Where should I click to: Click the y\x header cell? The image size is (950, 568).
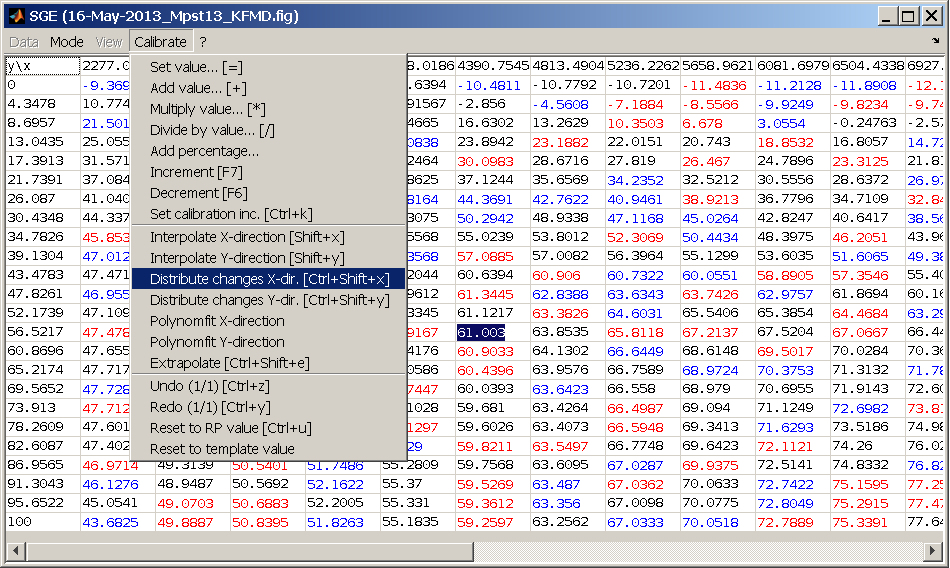pyautogui.click(x=41, y=67)
